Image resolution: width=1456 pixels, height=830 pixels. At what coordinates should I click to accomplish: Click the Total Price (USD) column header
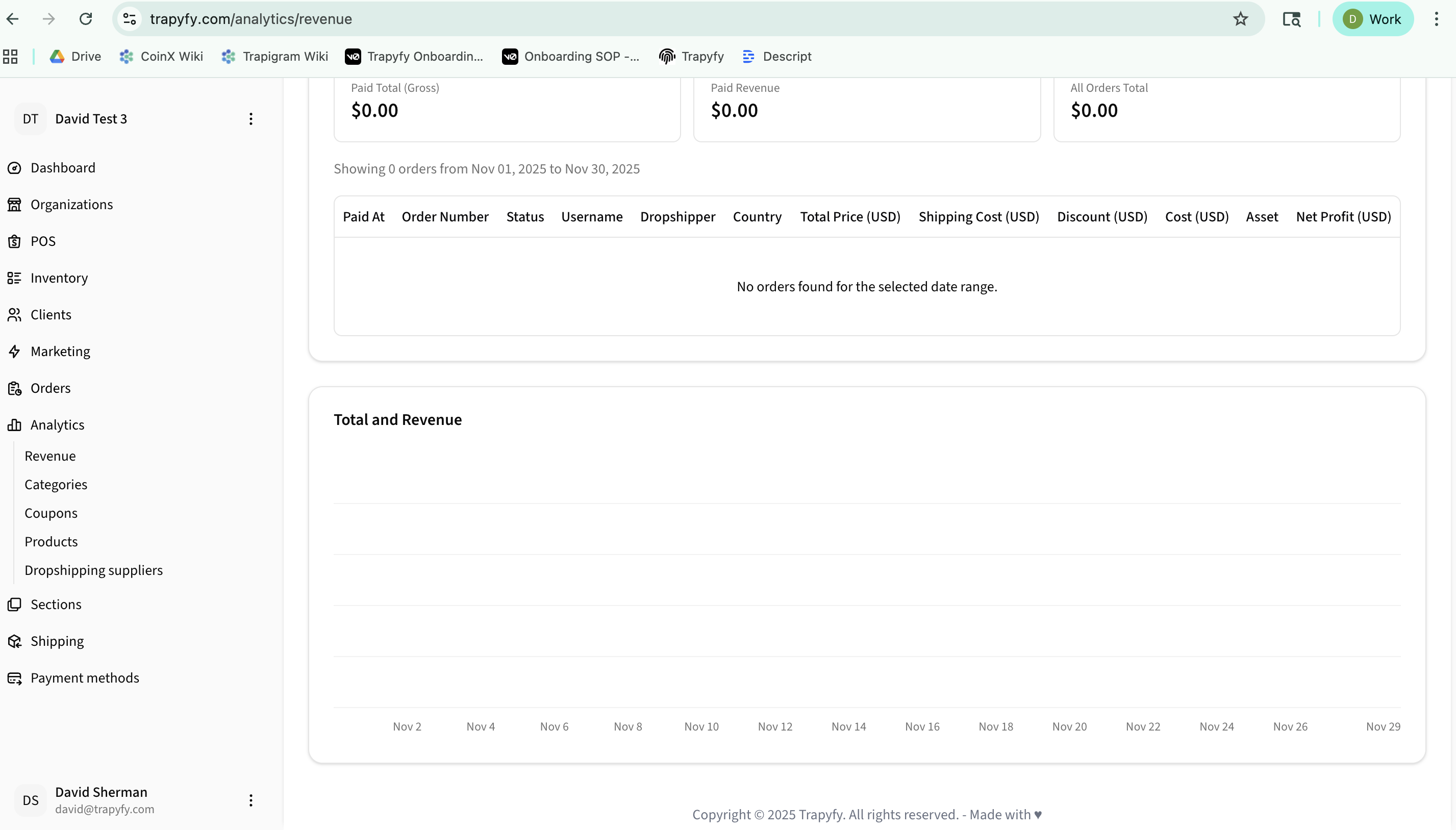coord(850,217)
